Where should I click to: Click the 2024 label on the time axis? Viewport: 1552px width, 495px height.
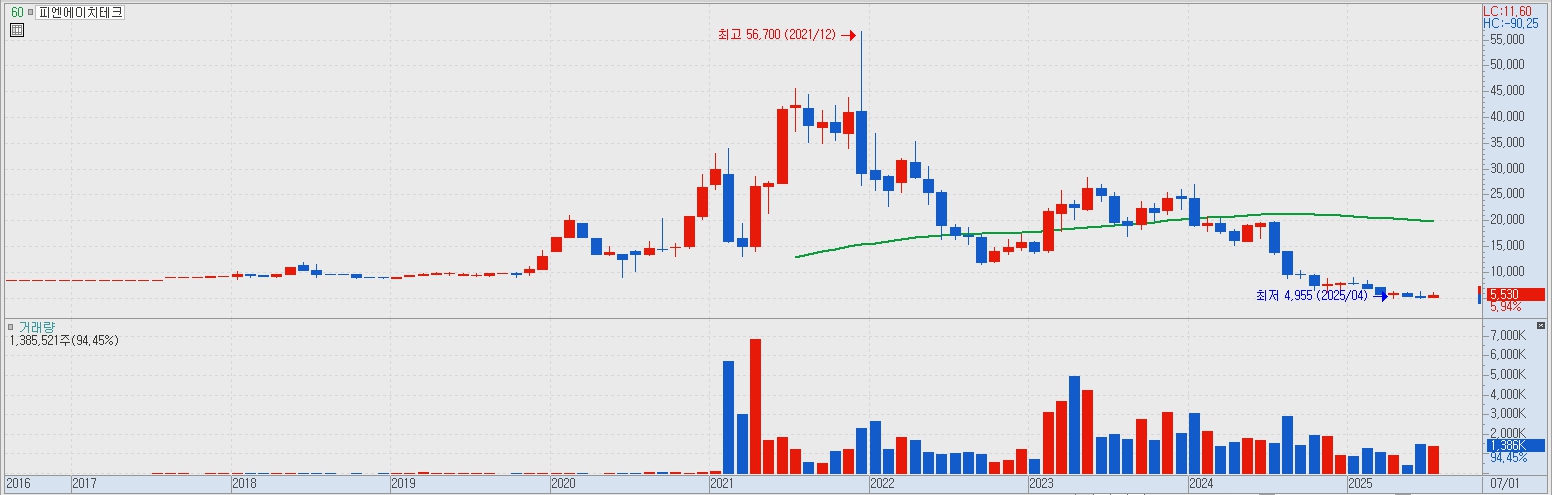(1201, 484)
